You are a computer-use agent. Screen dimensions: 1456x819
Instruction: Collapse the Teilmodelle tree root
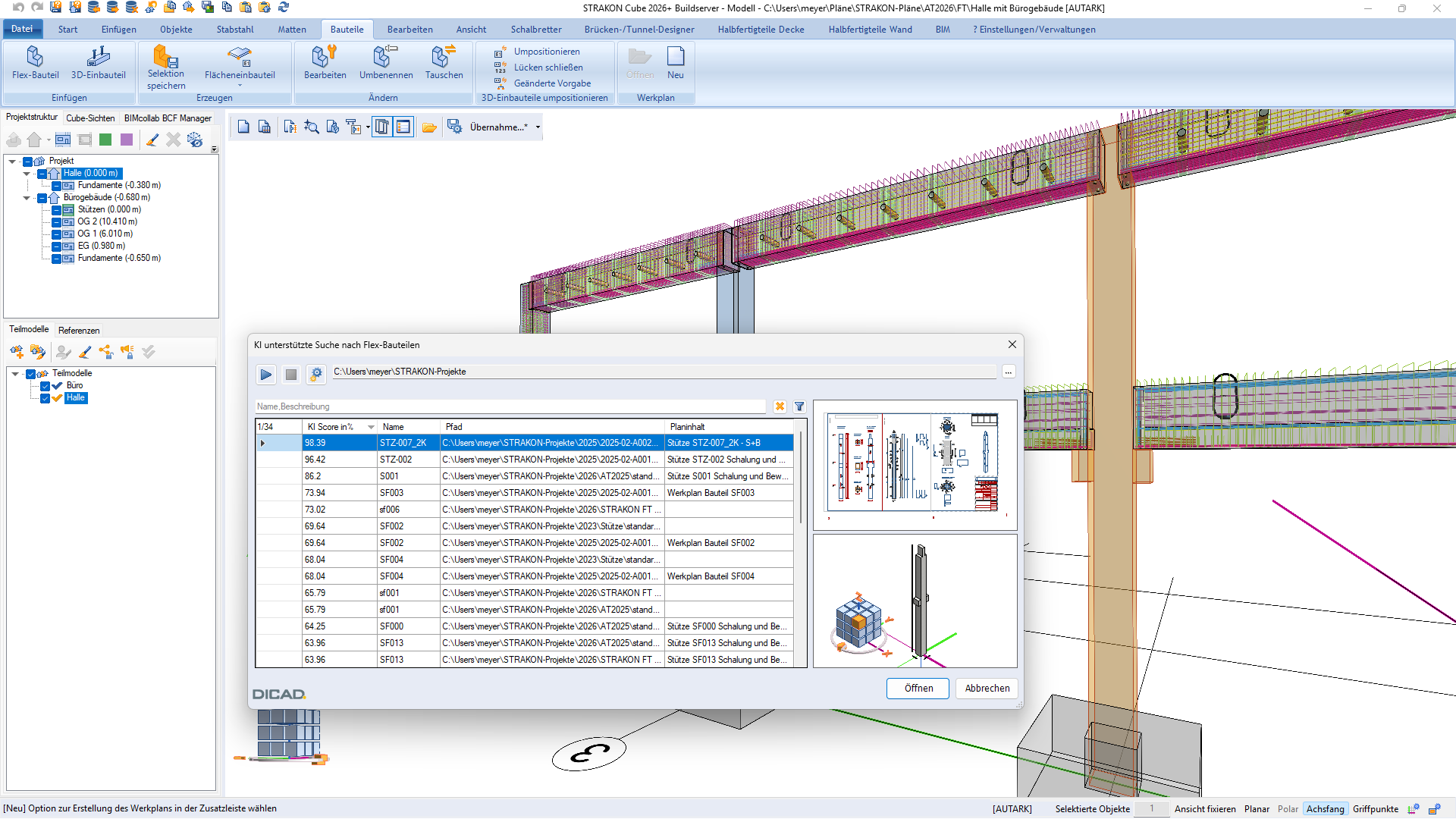tap(15, 374)
